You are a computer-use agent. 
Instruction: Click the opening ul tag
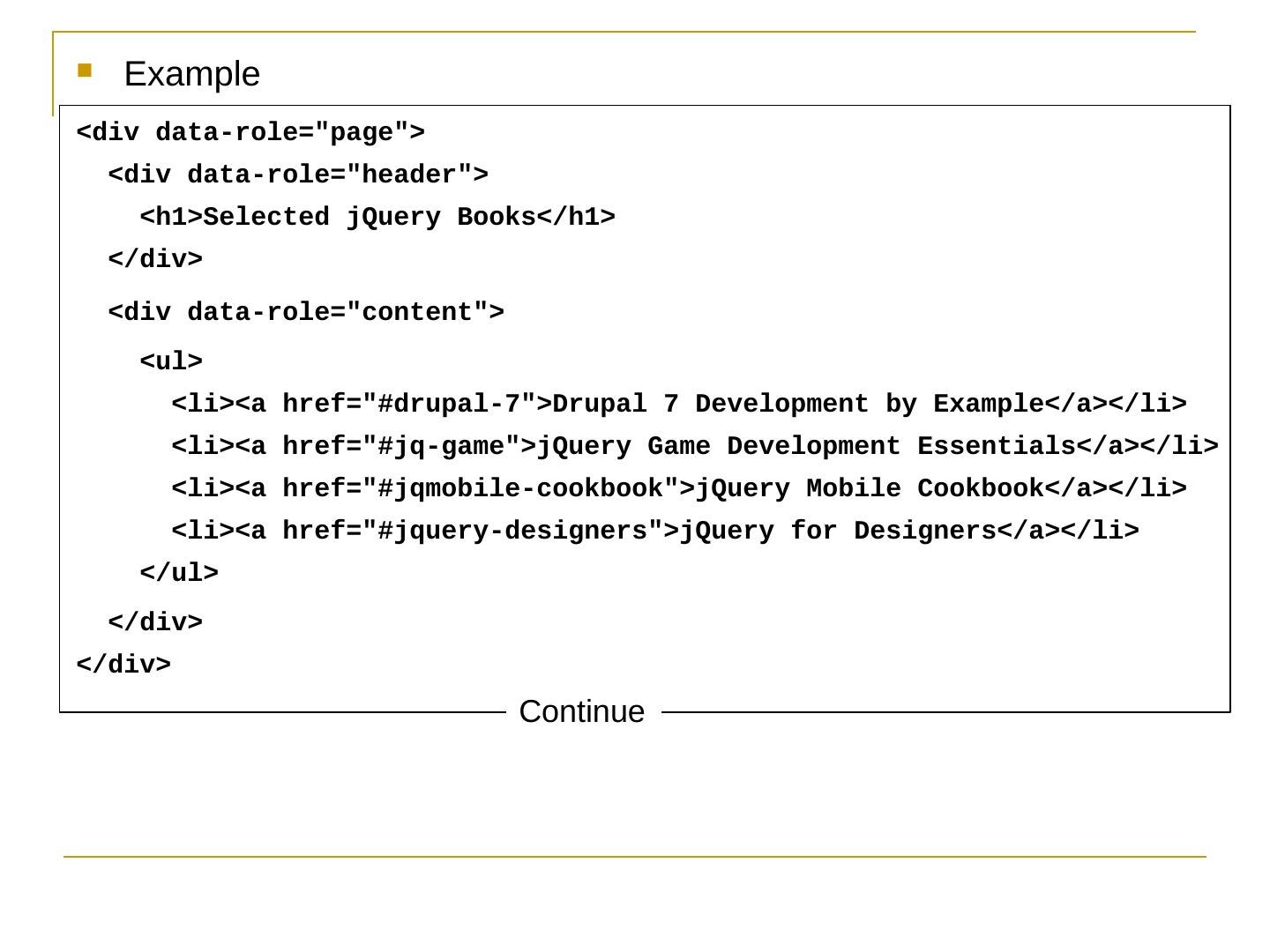[171, 362]
